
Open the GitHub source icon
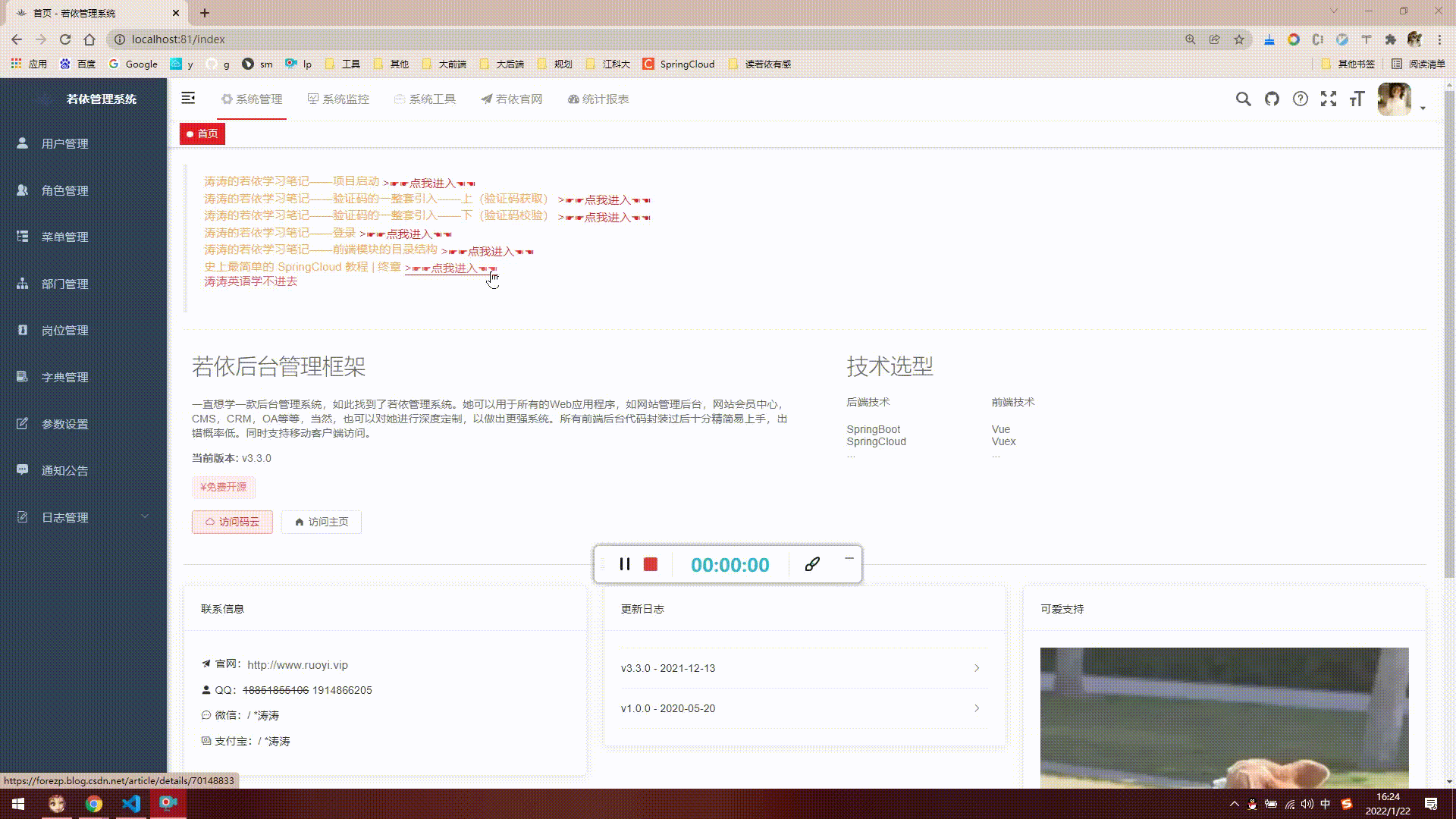point(1272,99)
